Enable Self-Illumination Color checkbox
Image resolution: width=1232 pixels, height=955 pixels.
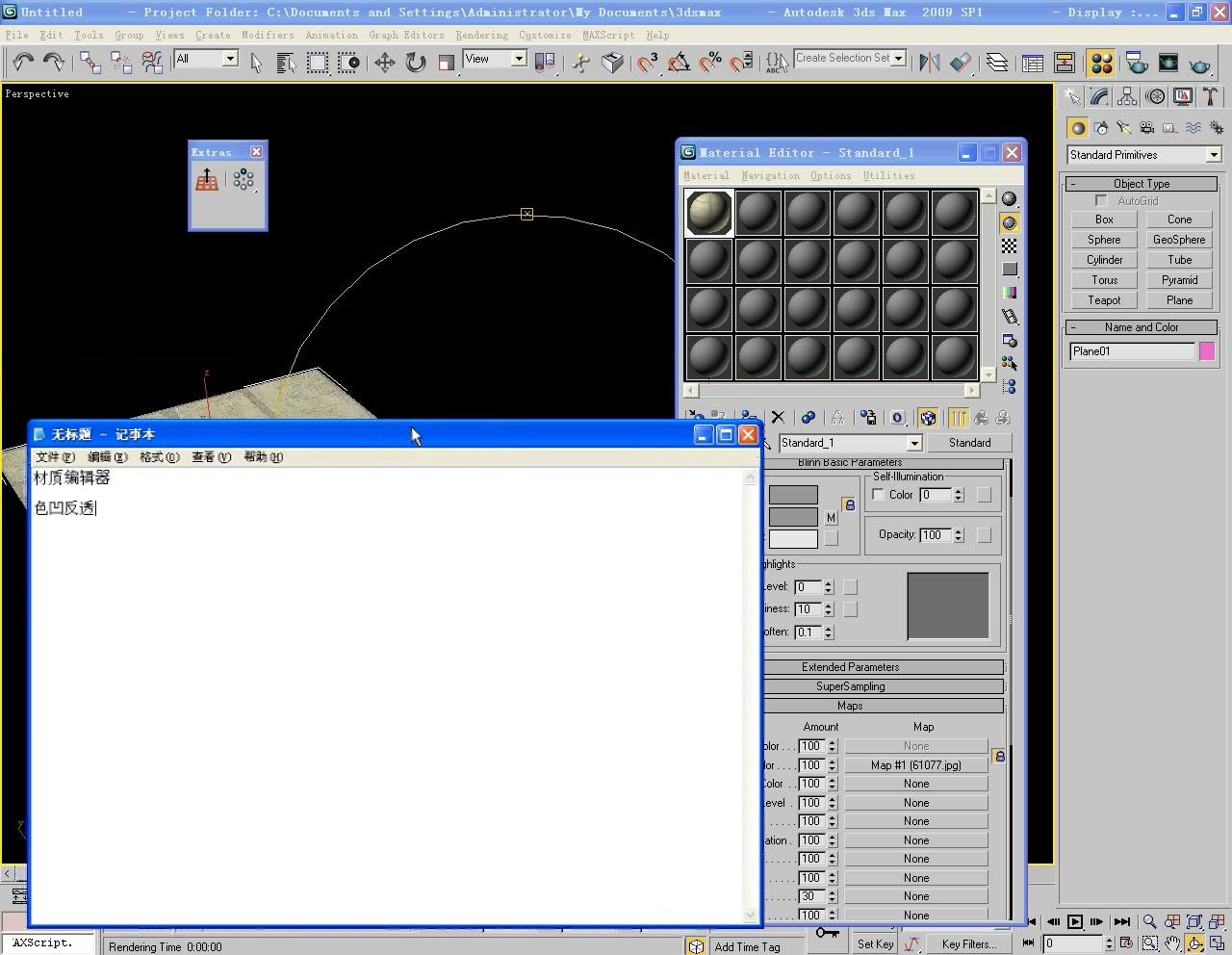click(x=878, y=495)
